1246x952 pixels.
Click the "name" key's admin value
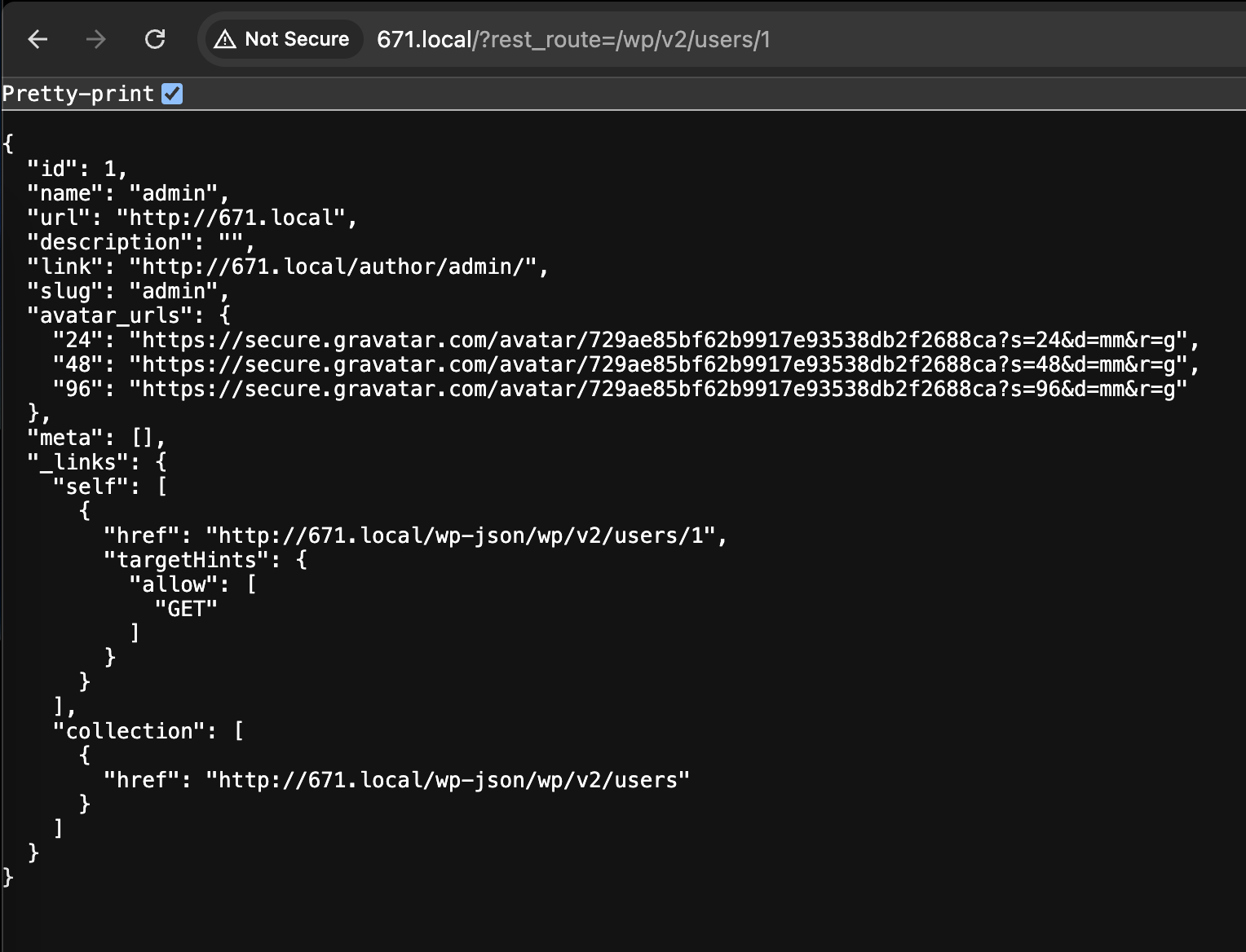pos(174,193)
